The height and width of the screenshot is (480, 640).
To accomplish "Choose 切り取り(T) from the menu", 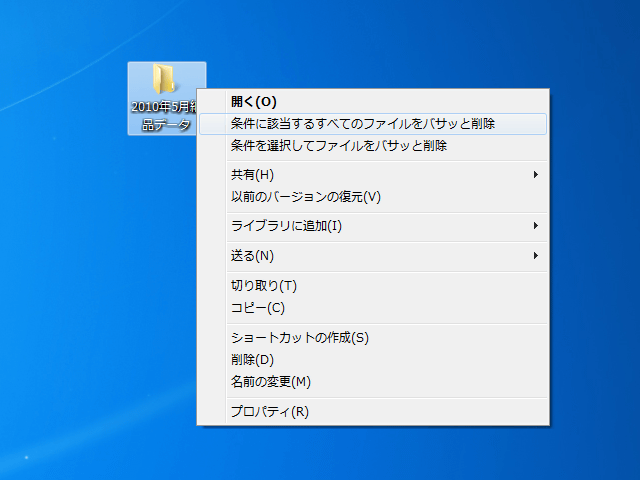I will [x=373, y=286].
